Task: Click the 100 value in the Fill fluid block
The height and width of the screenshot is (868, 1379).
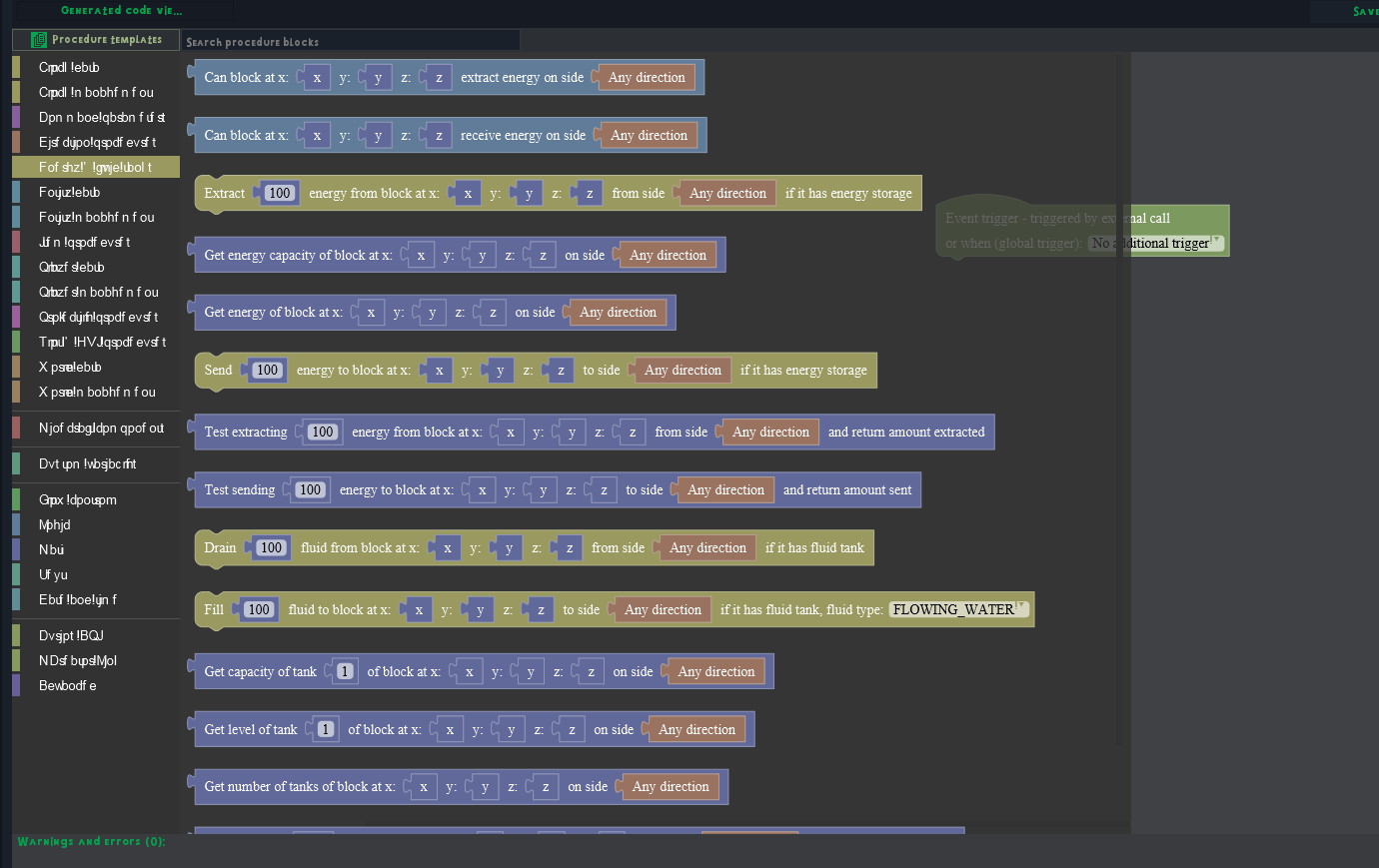Action: tap(259, 609)
